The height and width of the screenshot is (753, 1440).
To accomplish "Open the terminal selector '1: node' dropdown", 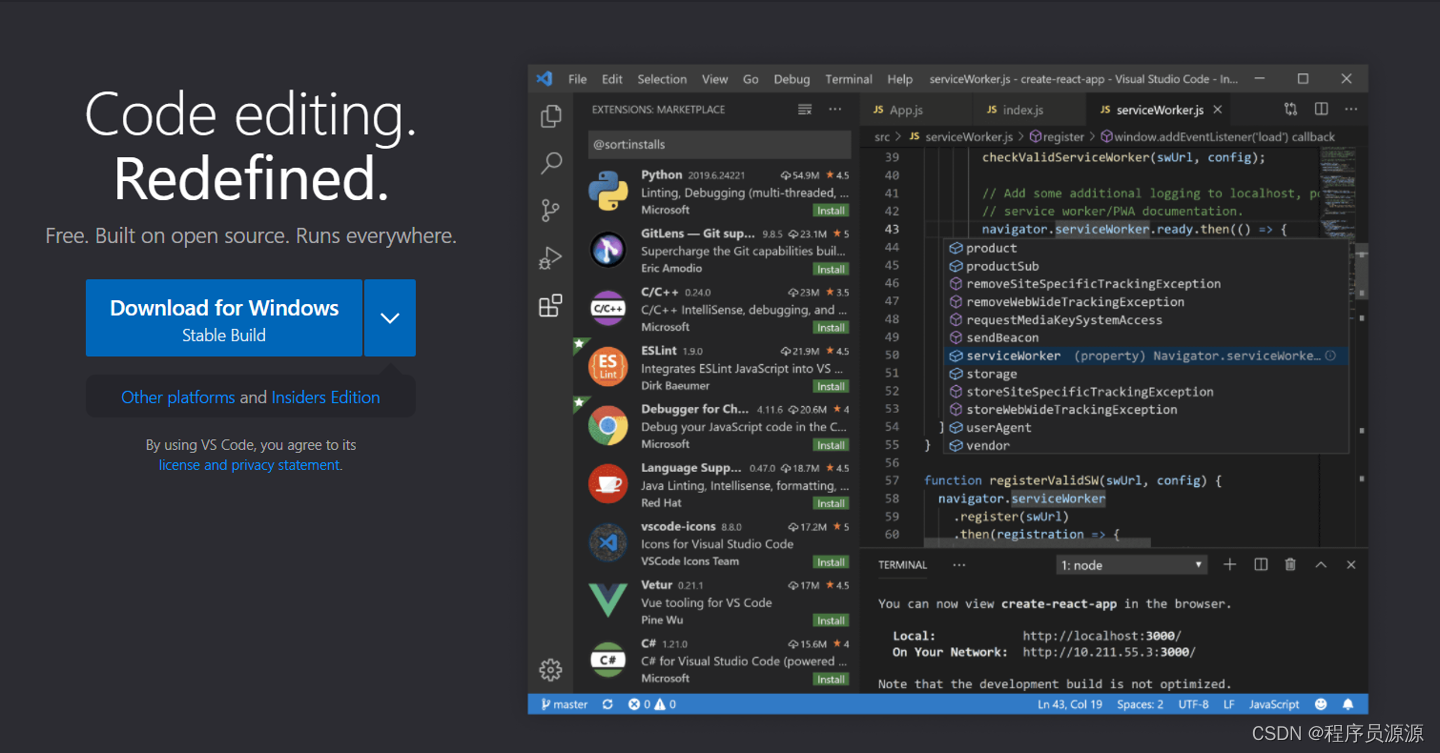I will (1132, 565).
